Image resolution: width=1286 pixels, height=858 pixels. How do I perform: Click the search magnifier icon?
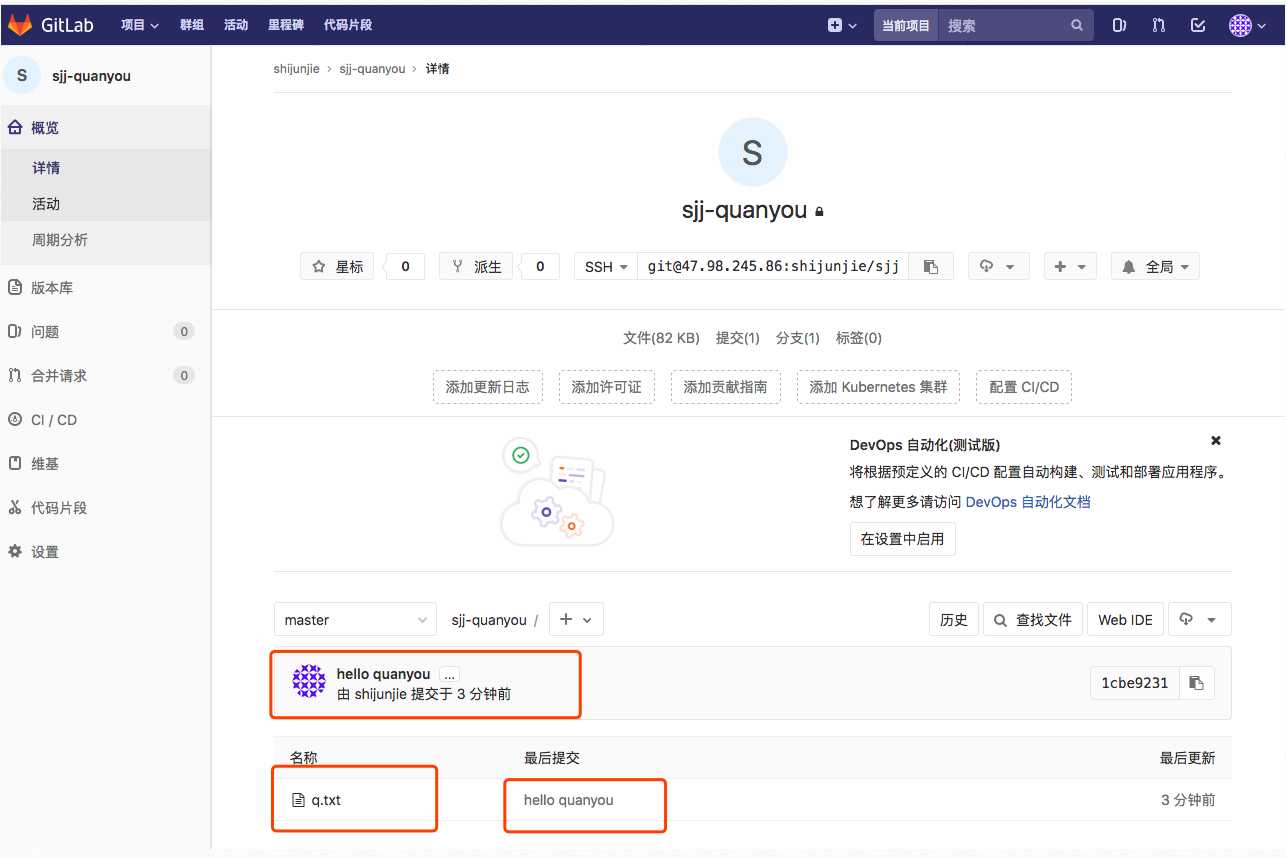1077,26
